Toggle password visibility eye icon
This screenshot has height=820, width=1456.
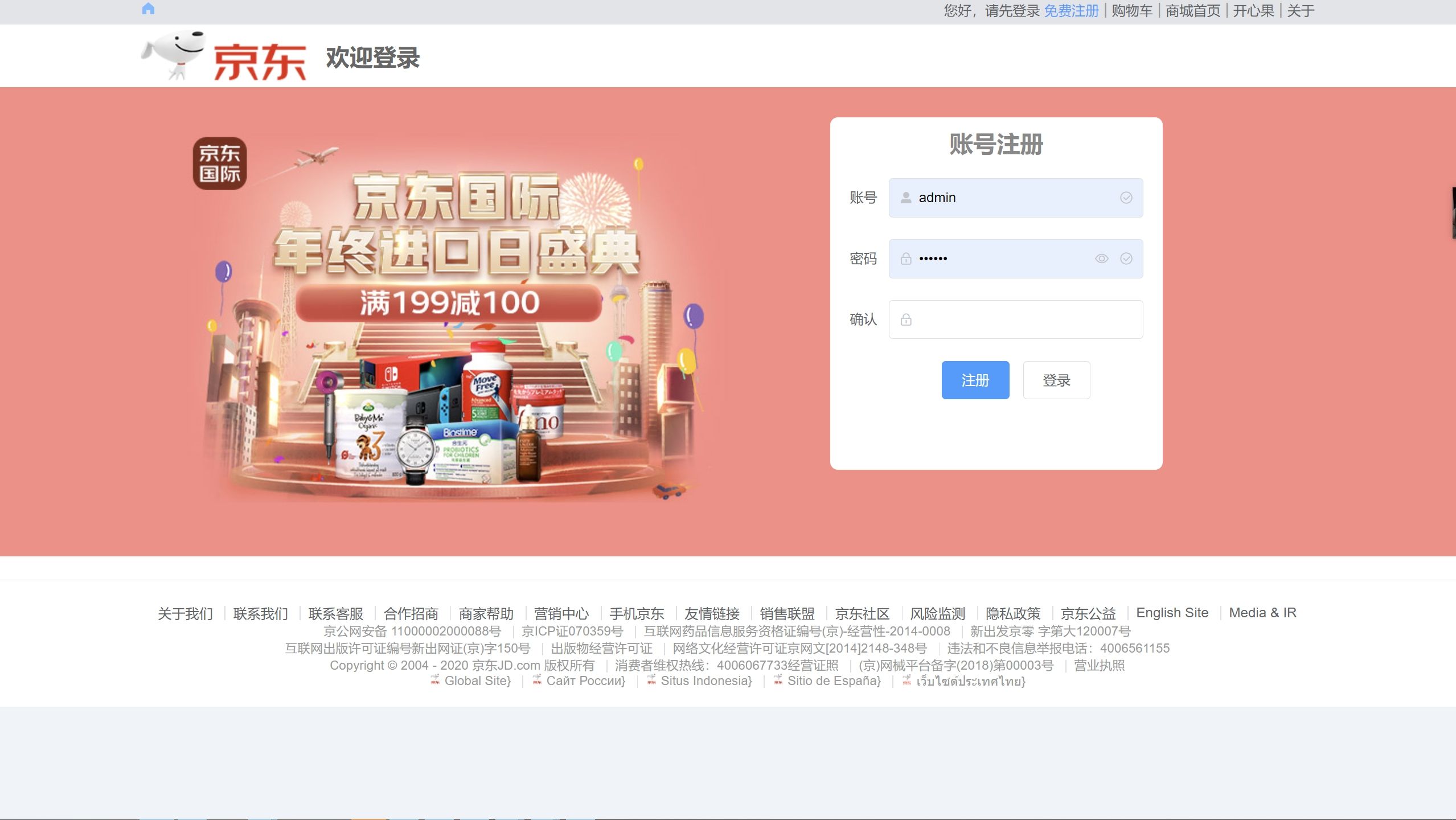click(1101, 259)
